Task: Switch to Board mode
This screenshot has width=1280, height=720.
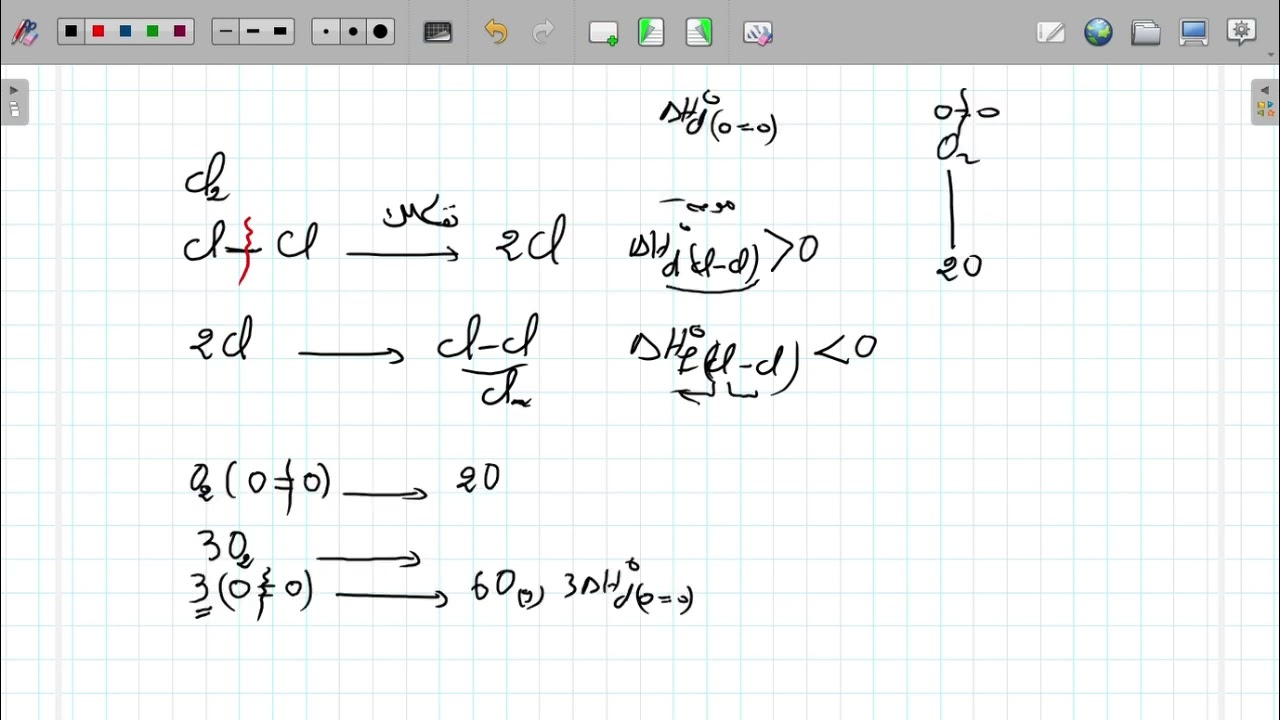Action: click(x=1051, y=32)
